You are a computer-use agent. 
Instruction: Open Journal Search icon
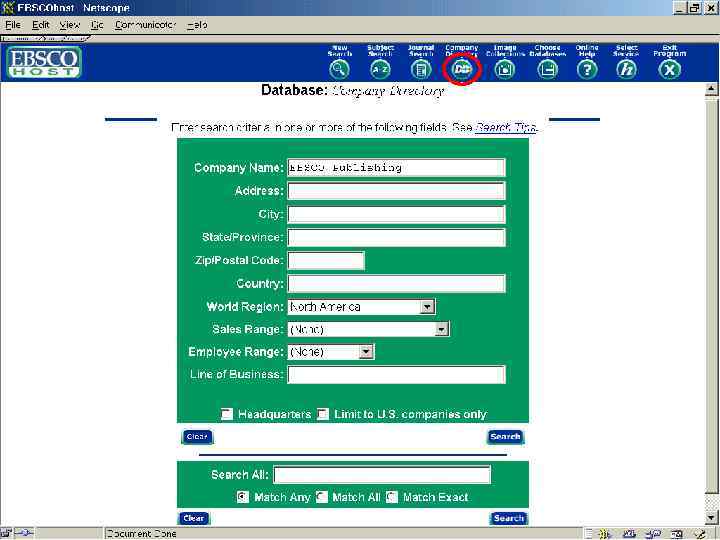click(x=421, y=69)
